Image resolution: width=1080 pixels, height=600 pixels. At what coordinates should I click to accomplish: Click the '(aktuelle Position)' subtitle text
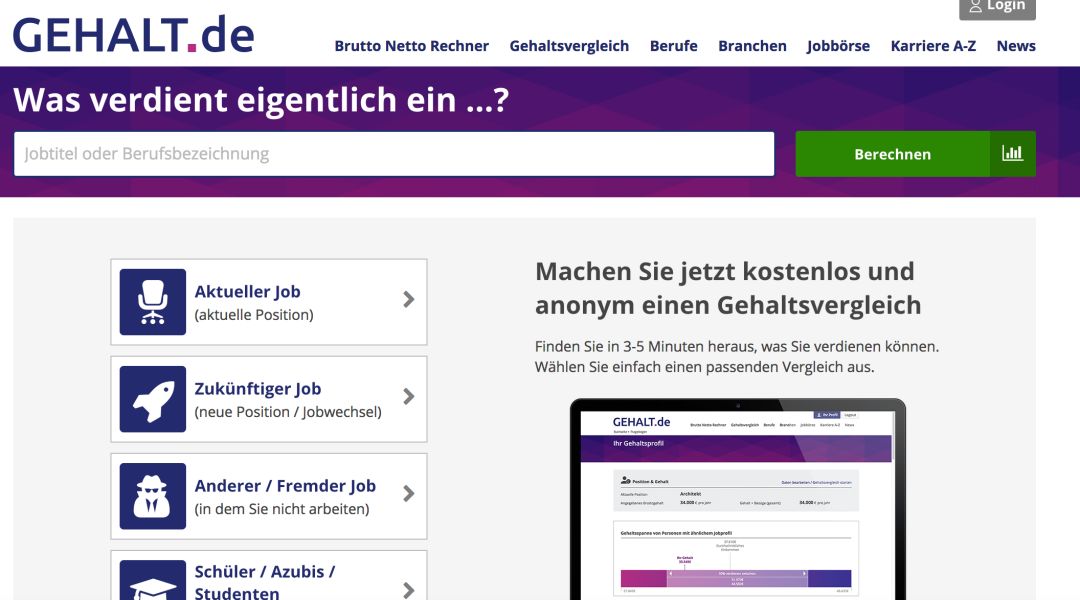[253, 315]
